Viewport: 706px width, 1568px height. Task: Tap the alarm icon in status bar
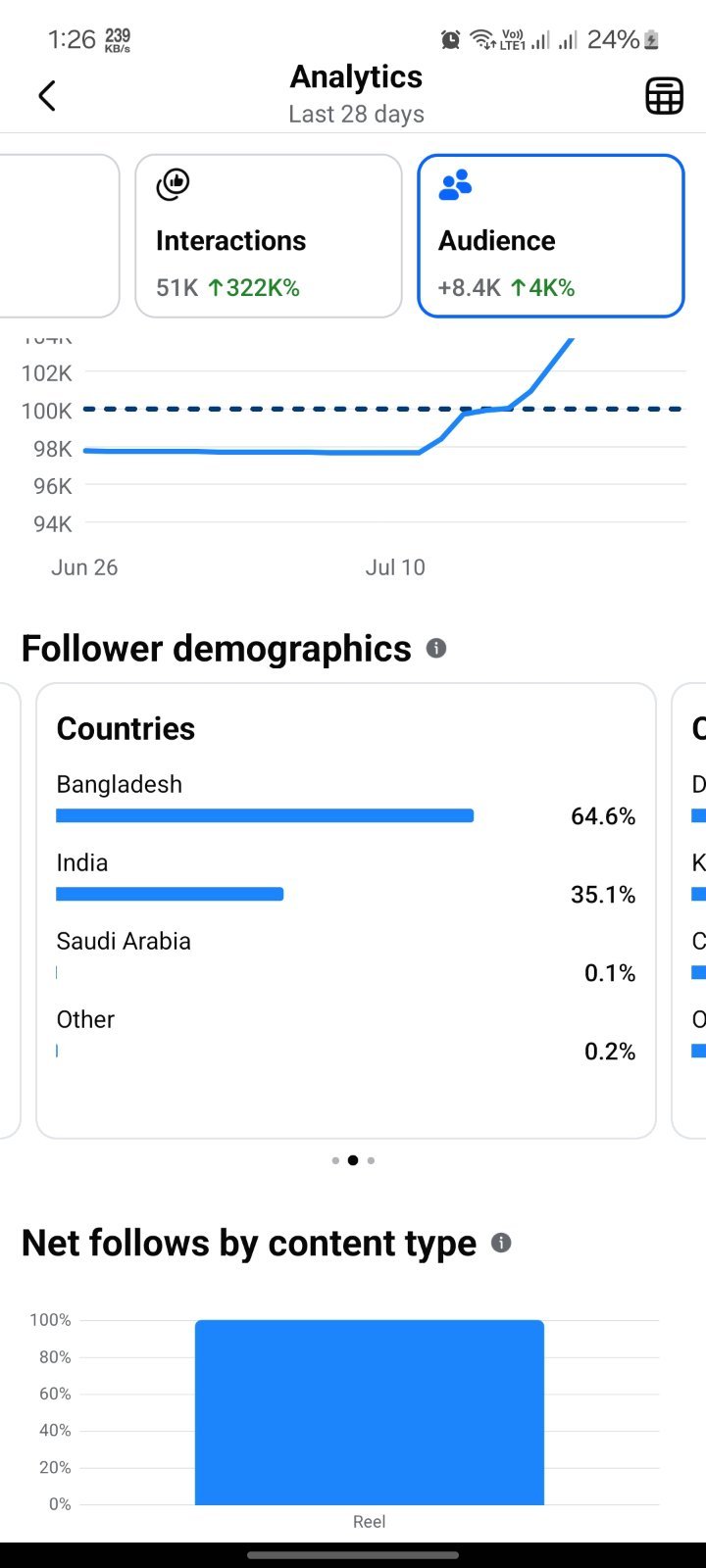coord(450,39)
